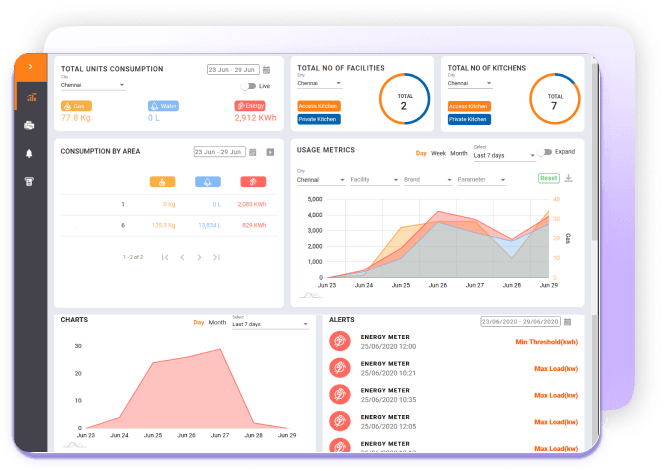Screen dimensions: 665x471
Task: Click the energy meter icon for 25/06/2020 12:00
Action: pos(340,341)
